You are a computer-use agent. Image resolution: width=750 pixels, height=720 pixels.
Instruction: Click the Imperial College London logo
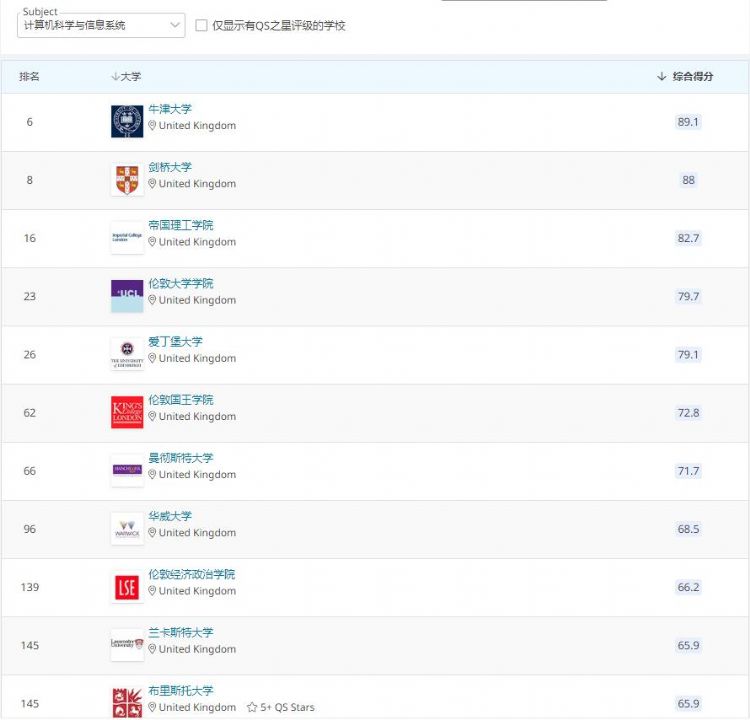coord(127,238)
